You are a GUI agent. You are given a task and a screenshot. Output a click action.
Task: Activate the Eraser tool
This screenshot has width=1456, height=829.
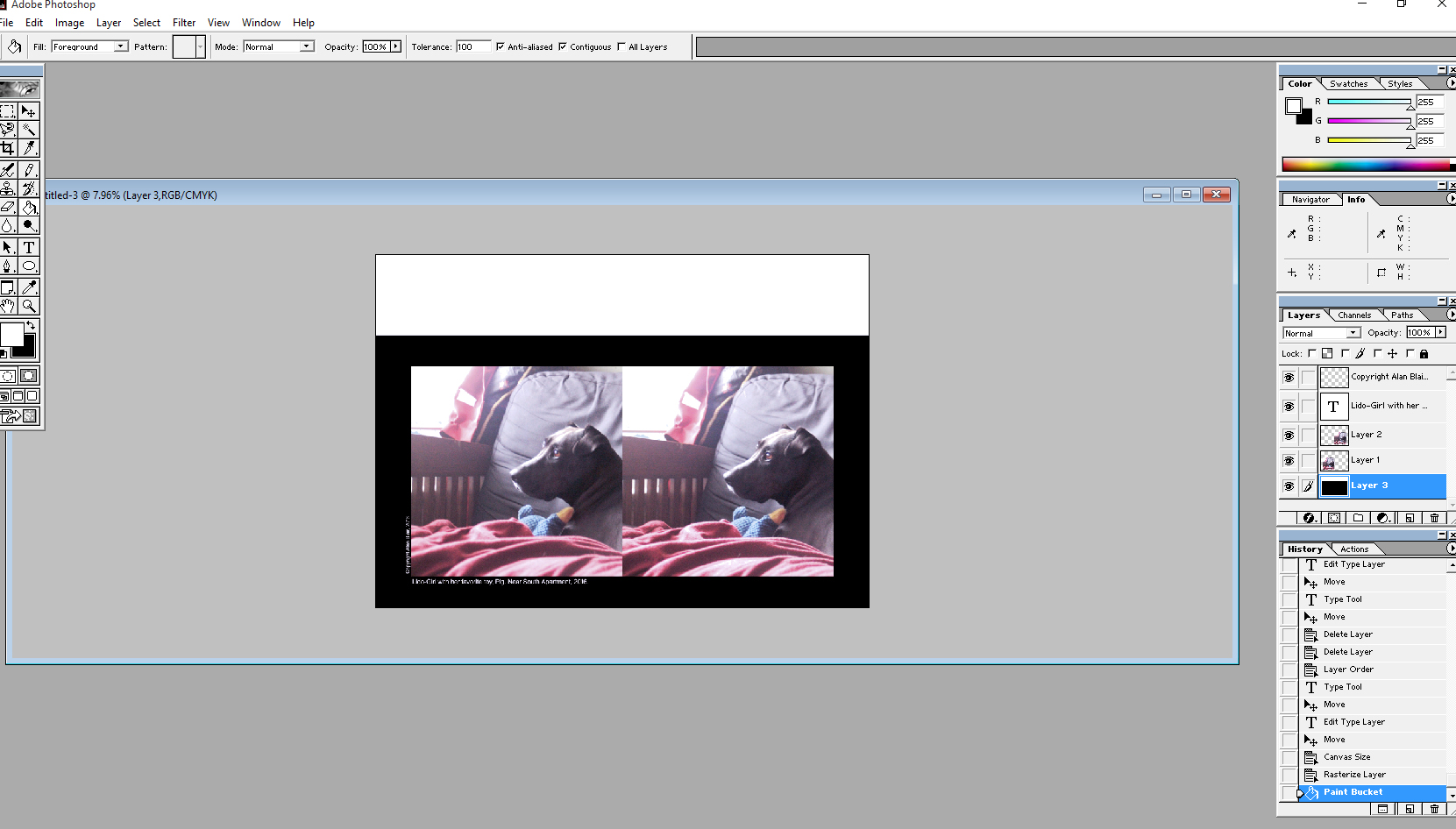[x=8, y=207]
